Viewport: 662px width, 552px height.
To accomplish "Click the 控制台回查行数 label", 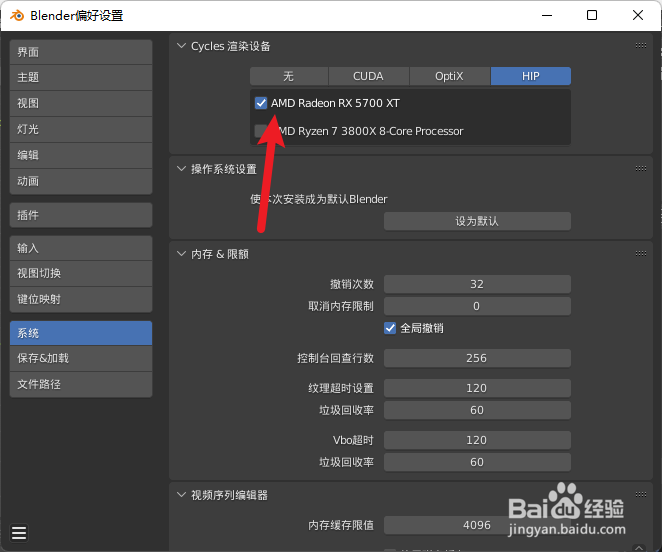I will (335, 358).
